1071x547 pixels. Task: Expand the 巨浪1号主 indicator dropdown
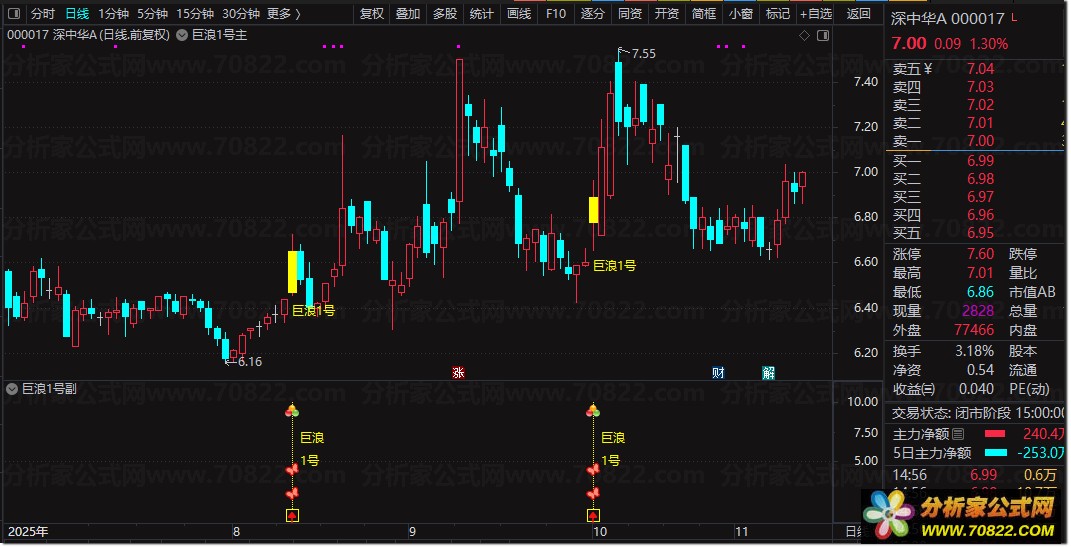tap(182, 35)
